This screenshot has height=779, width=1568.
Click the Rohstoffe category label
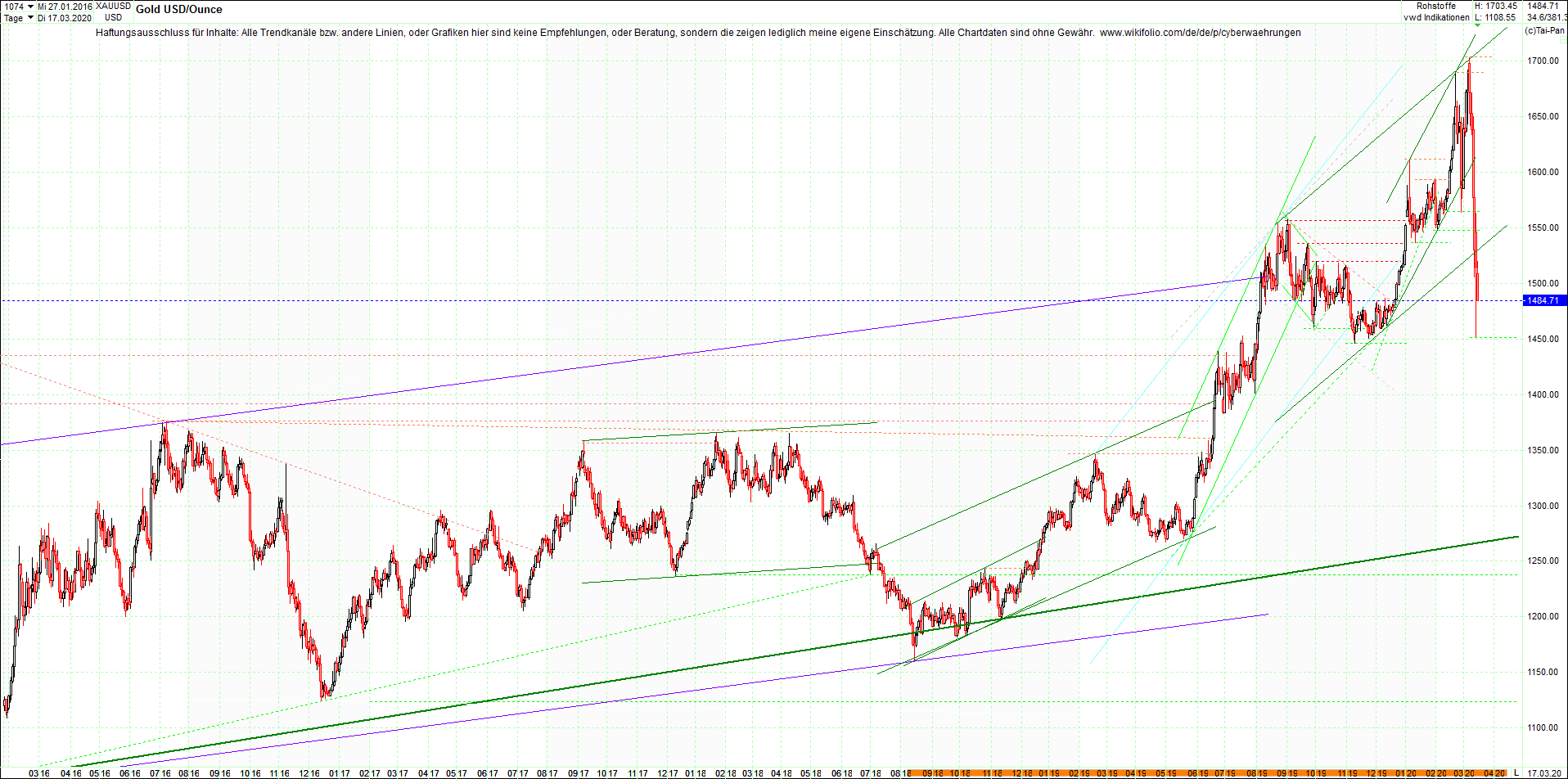tap(1436, 7)
